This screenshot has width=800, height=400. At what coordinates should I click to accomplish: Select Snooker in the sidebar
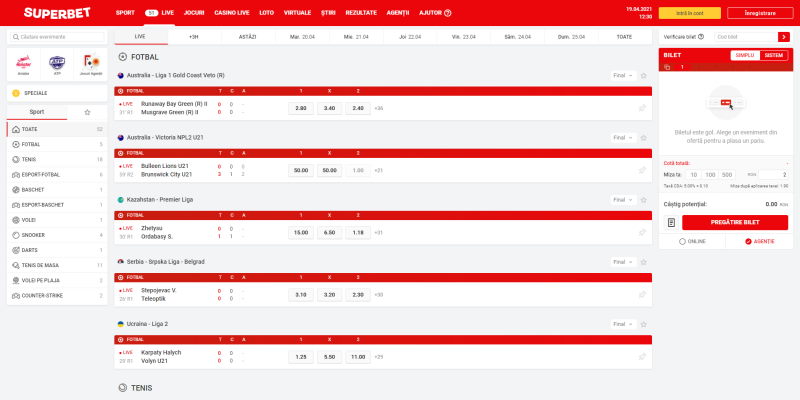click(x=57, y=235)
